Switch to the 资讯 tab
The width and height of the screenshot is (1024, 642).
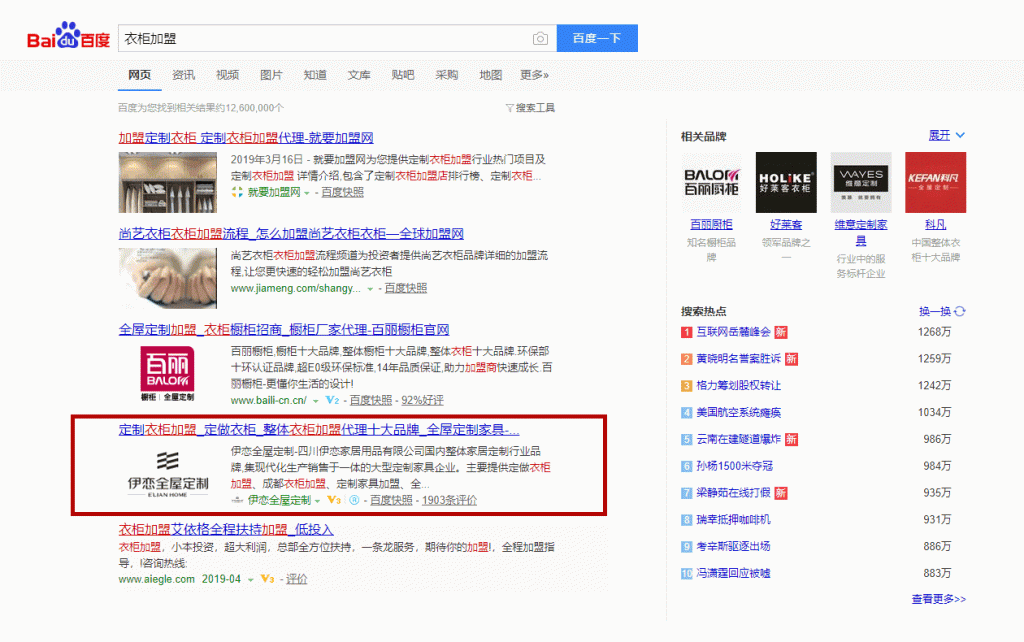pos(184,75)
